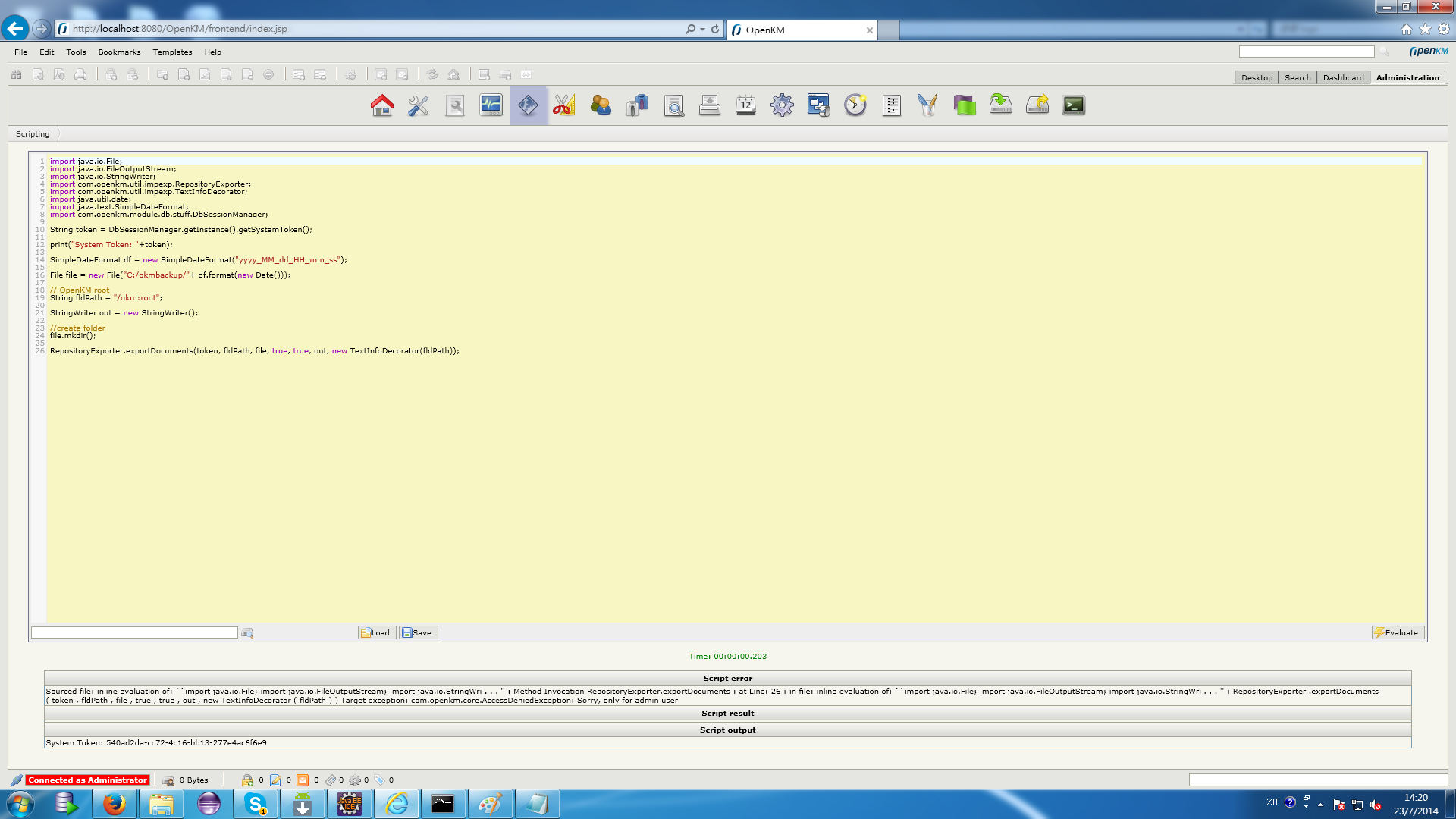Click the scissors and ruler icon
The width and height of the screenshot is (1456, 819).
point(563,105)
